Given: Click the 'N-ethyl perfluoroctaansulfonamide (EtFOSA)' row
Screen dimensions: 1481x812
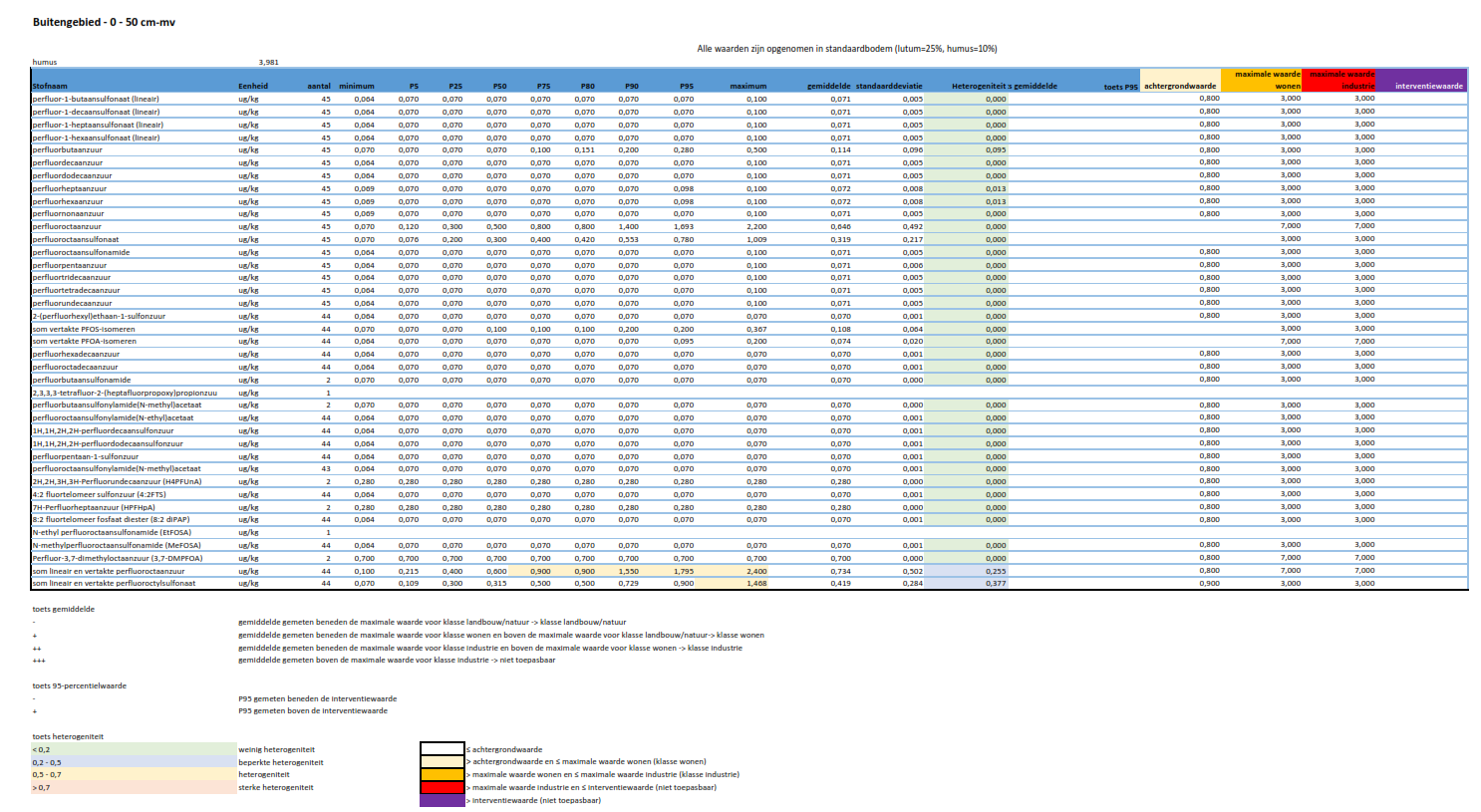Looking at the screenshot, I should click(117, 532).
